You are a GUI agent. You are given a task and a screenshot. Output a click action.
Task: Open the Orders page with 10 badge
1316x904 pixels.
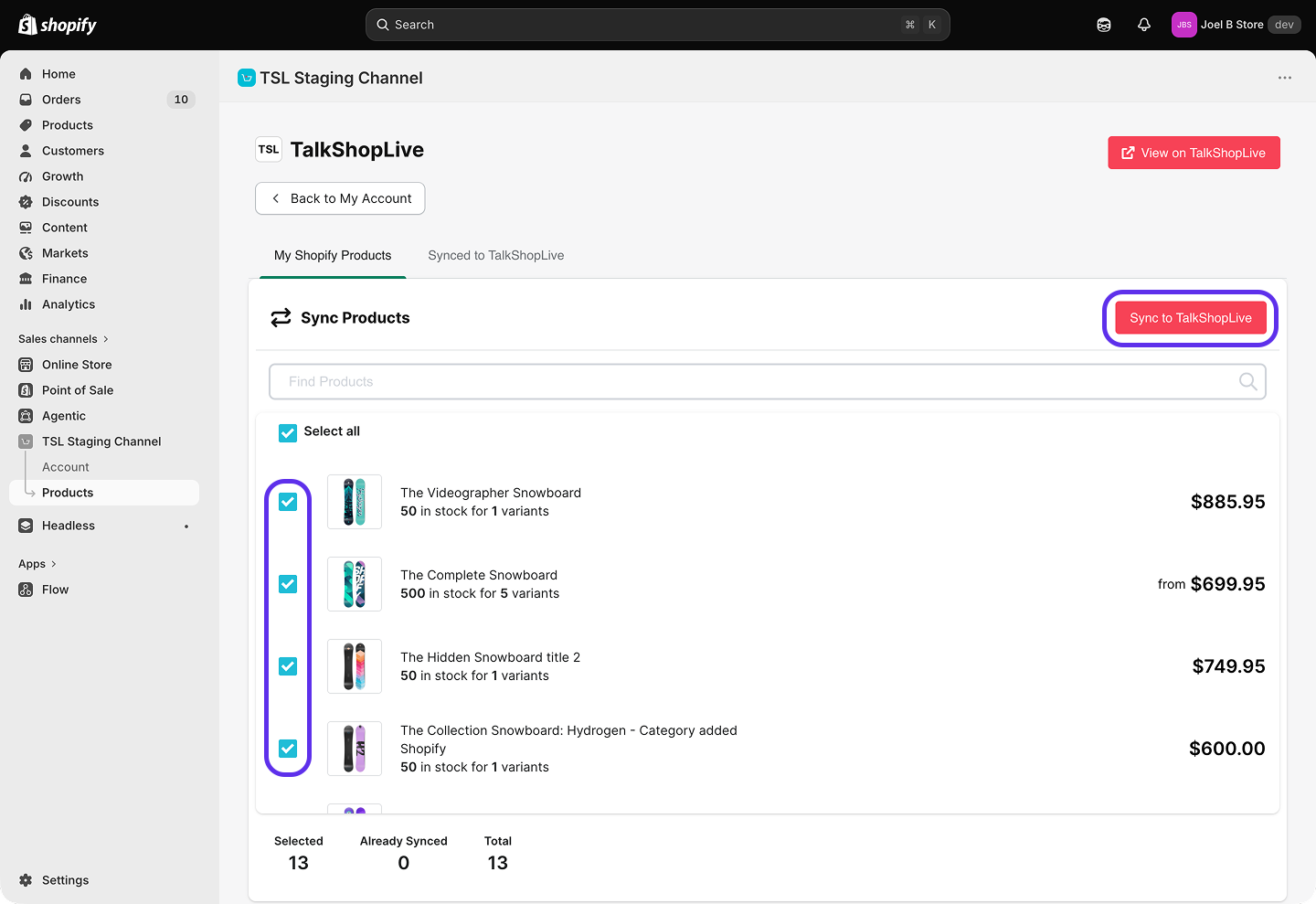point(104,100)
